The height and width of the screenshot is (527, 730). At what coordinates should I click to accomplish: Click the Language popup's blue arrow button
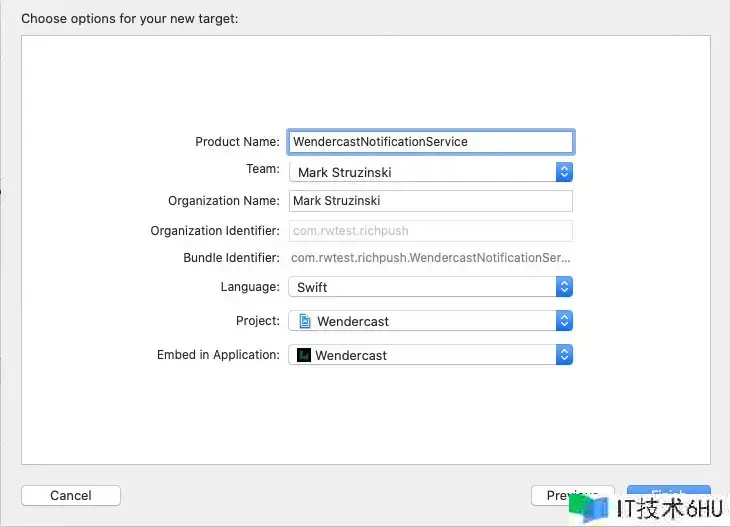pos(564,287)
